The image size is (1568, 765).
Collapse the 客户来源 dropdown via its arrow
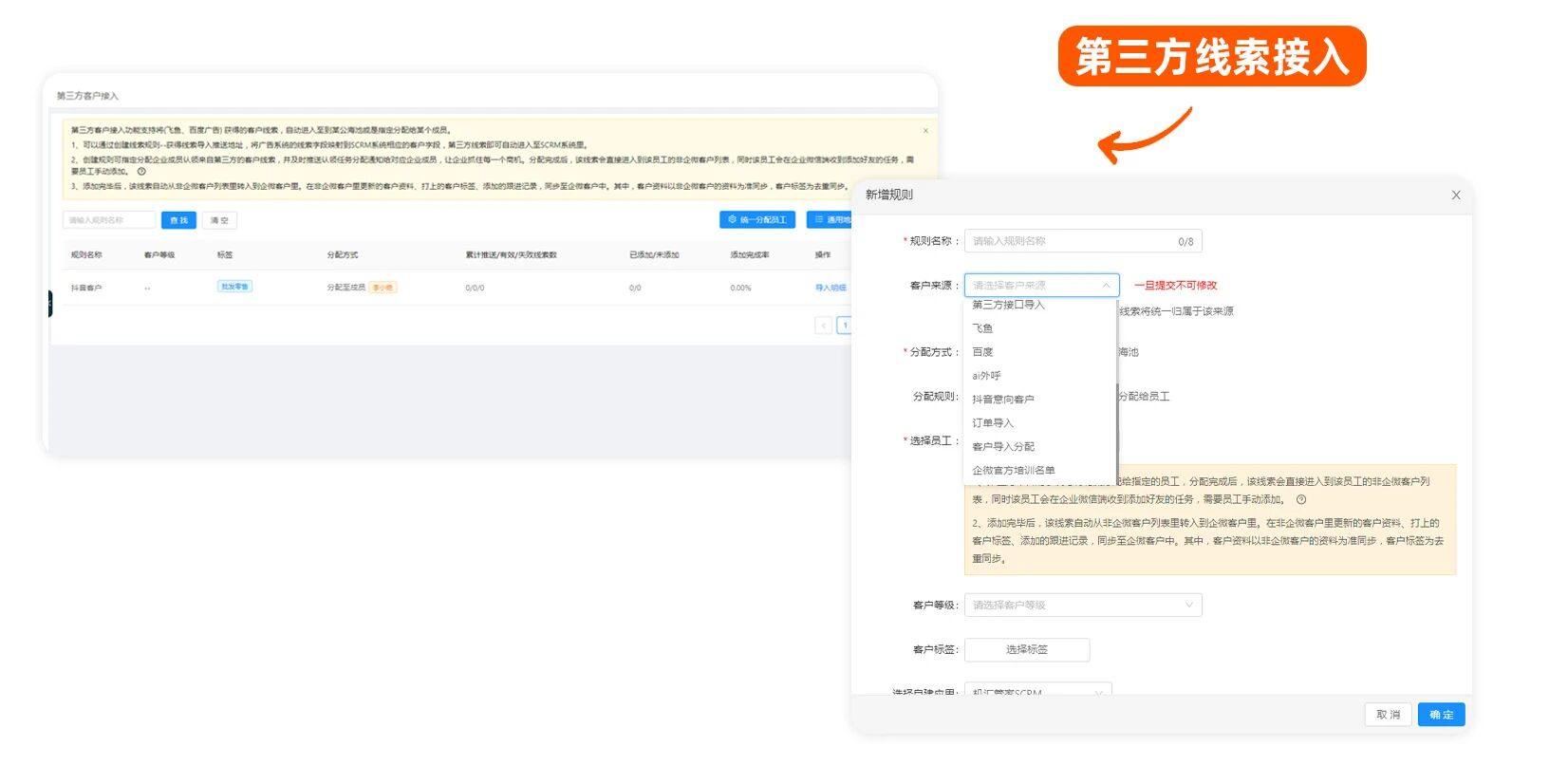pos(1106,286)
